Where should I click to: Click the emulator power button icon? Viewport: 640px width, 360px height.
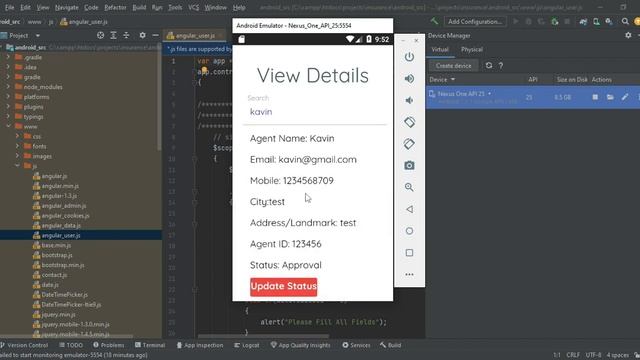[x=409, y=57]
